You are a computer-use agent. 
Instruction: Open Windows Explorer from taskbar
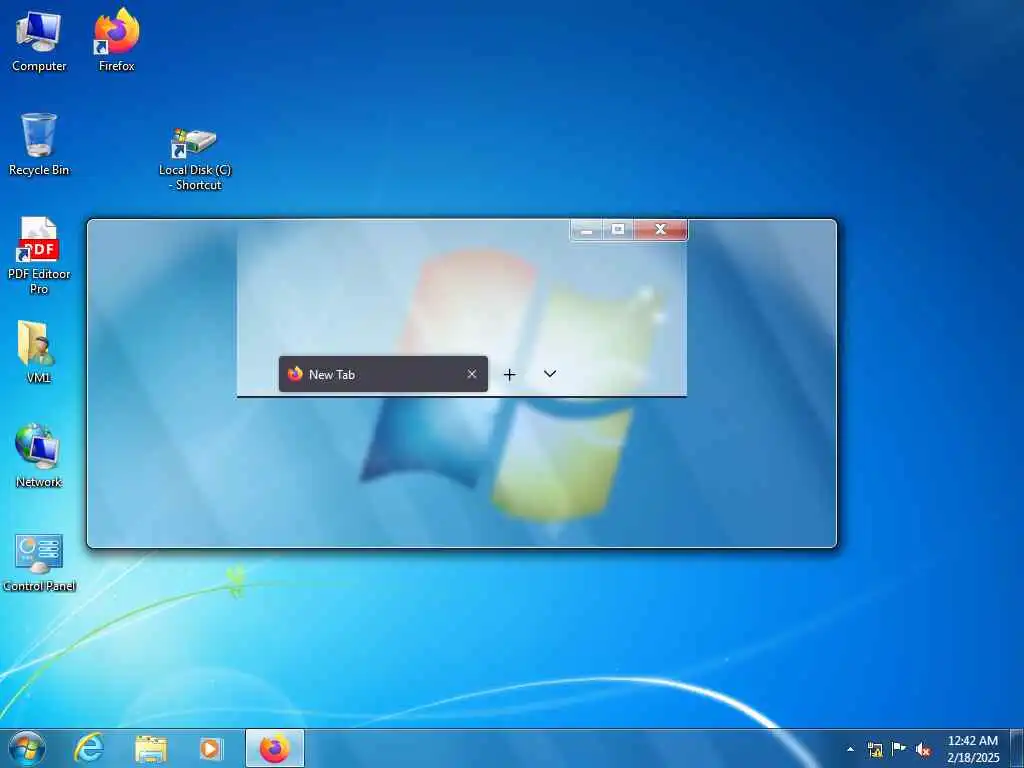pos(151,748)
